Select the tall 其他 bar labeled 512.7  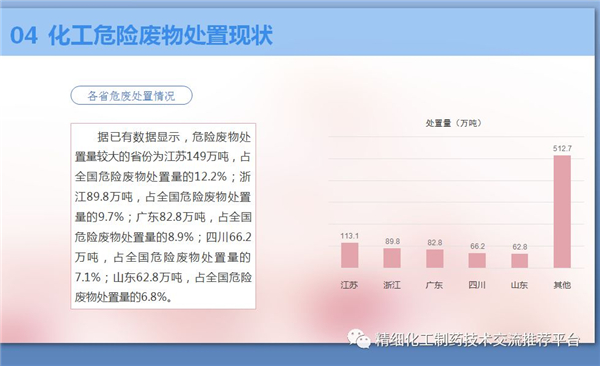pyautogui.click(x=562, y=211)
